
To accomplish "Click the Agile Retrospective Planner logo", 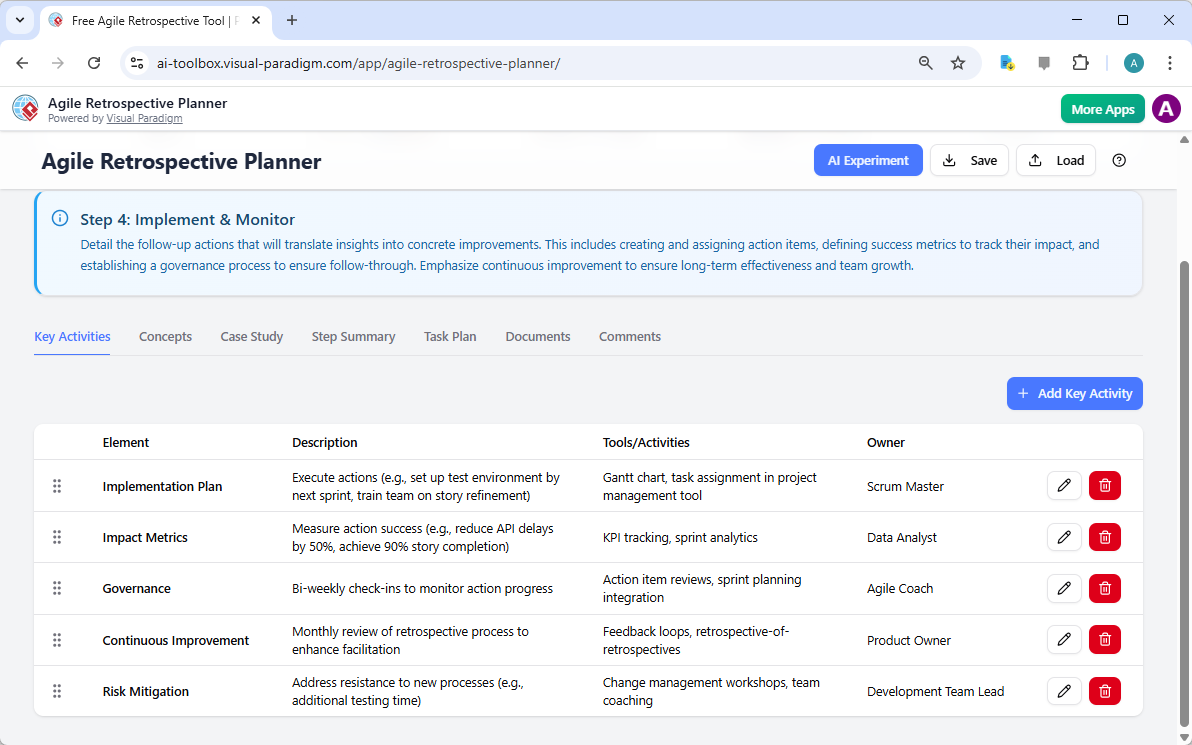I will pyautogui.click(x=25, y=108).
